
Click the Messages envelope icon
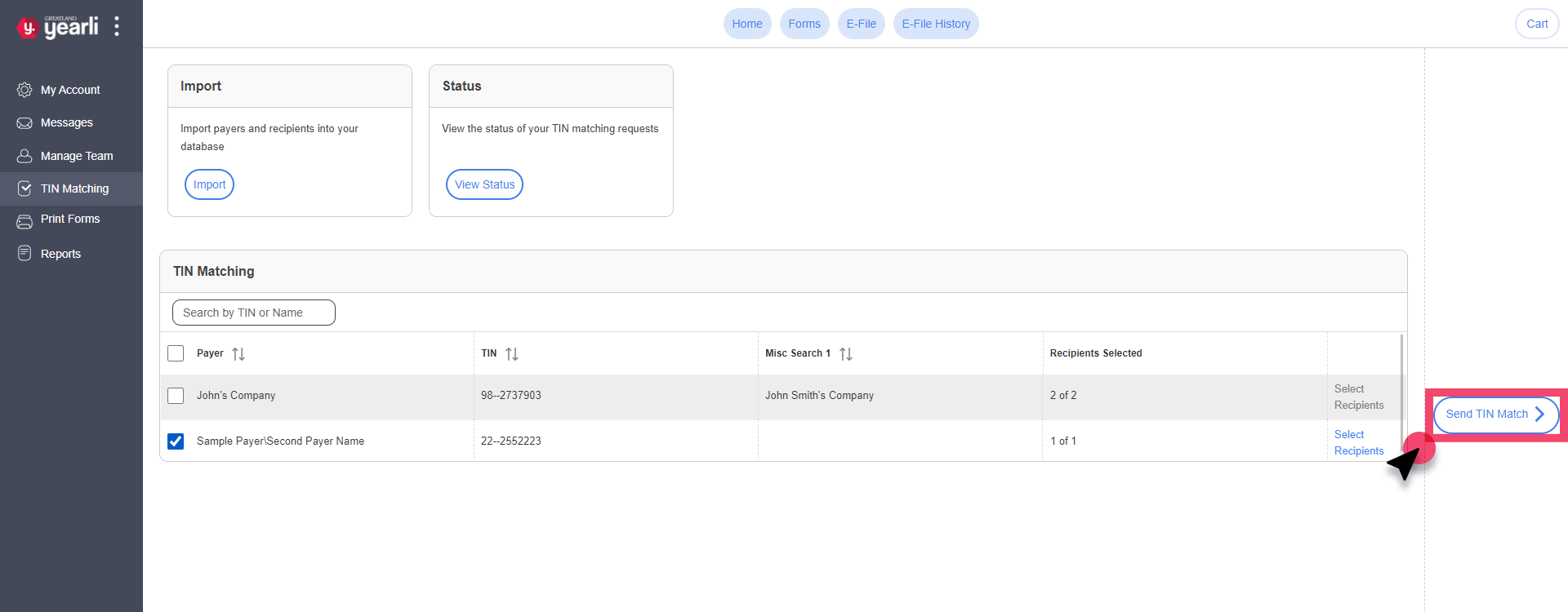(x=24, y=123)
